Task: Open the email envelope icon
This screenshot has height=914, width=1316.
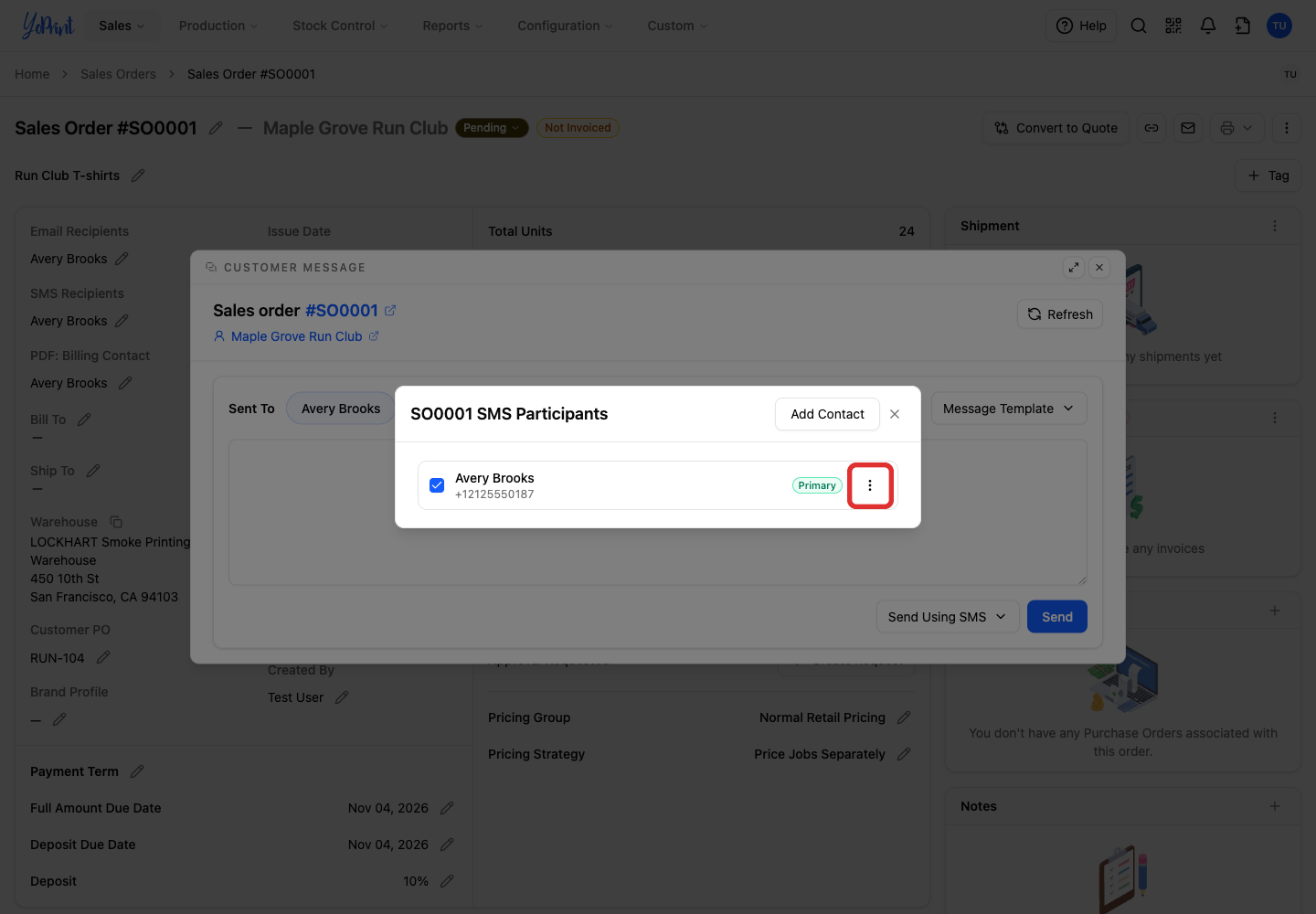Action: pos(1188,128)
